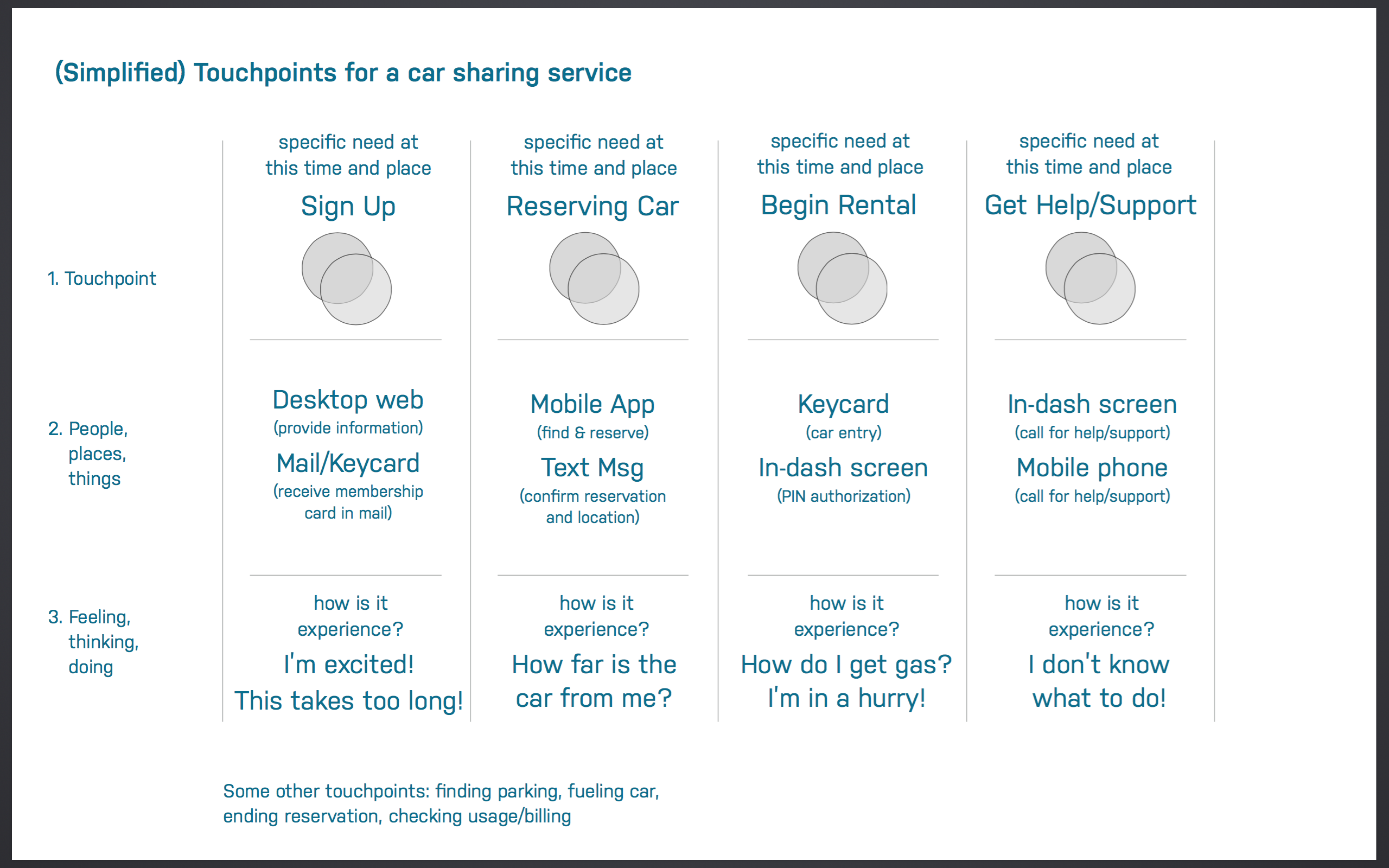
Task: Click the overlapping circles under Reserving Car
Action: [x=594, y=278]
